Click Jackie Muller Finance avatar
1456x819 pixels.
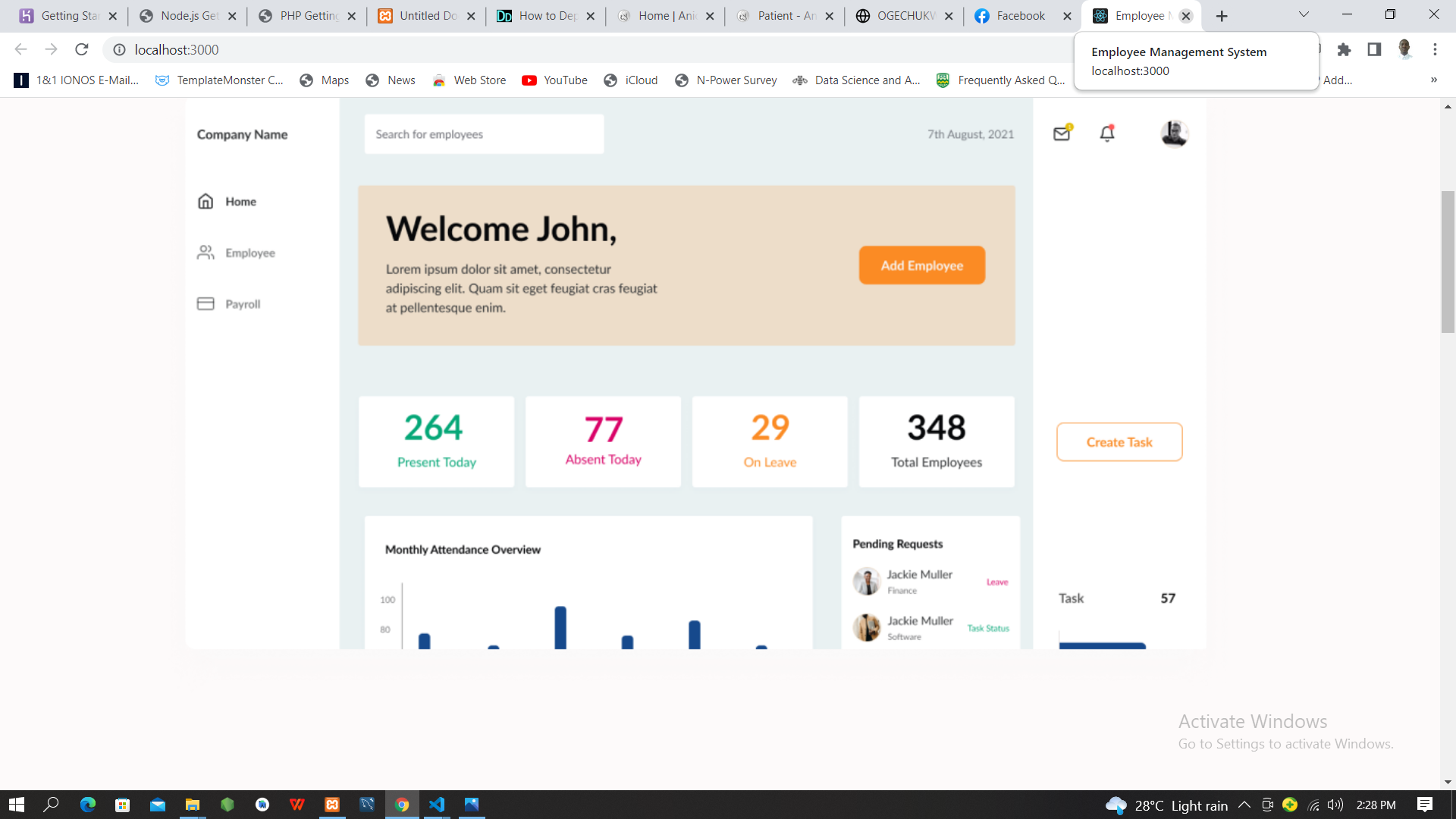(866, 582)
